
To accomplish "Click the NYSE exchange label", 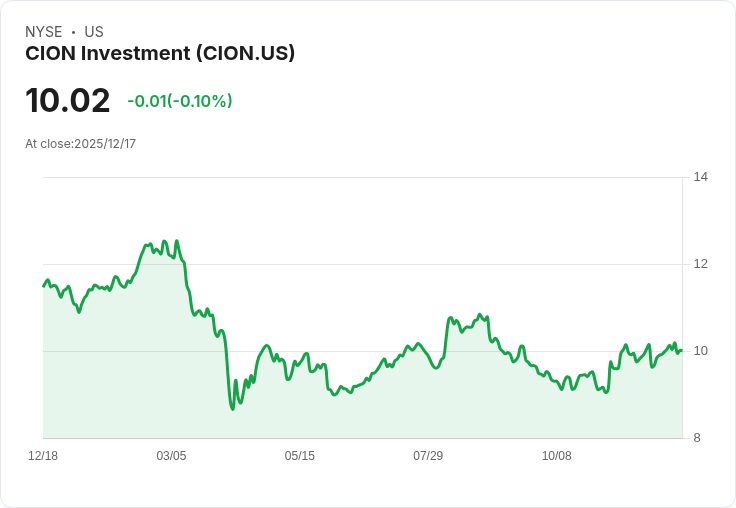I will coord(43,32).
